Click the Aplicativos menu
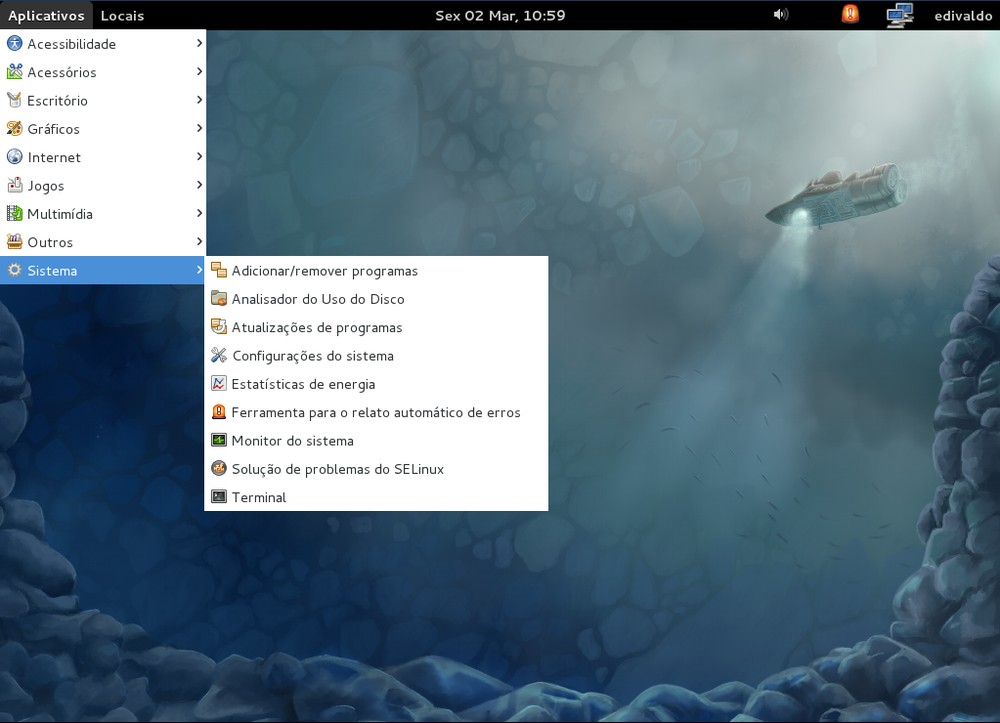 46,15
